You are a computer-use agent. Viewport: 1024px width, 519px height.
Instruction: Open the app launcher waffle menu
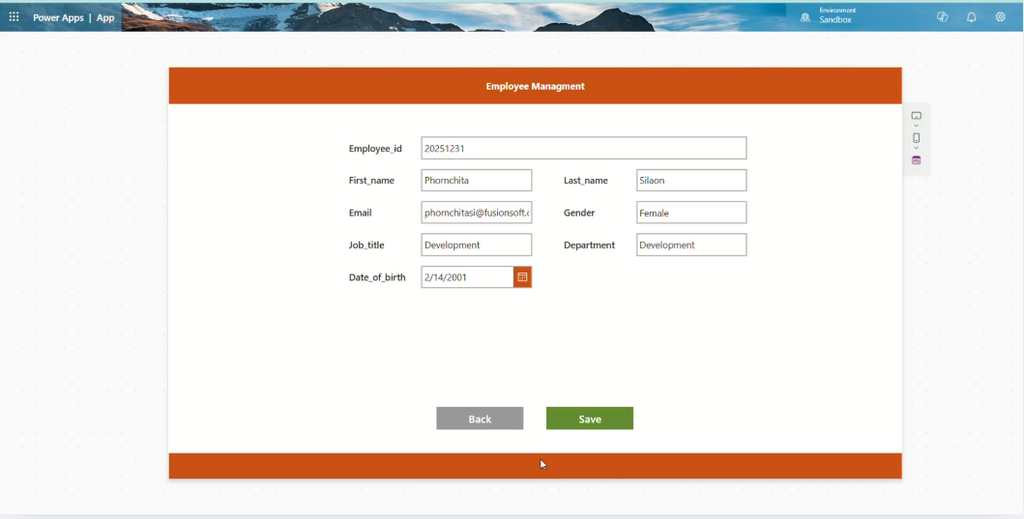point(14,17)
